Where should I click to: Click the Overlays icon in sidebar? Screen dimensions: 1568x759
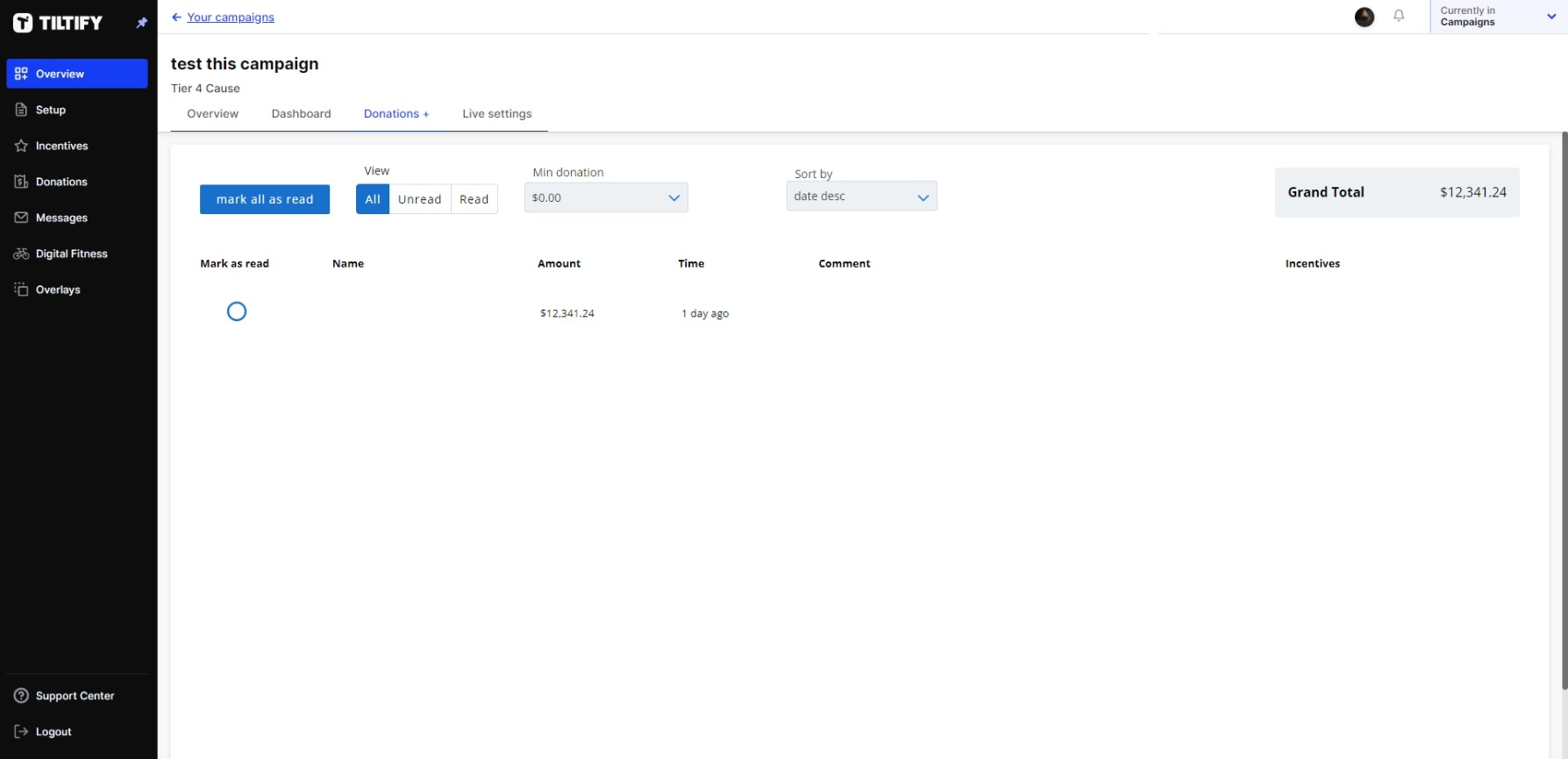(21, 290)
